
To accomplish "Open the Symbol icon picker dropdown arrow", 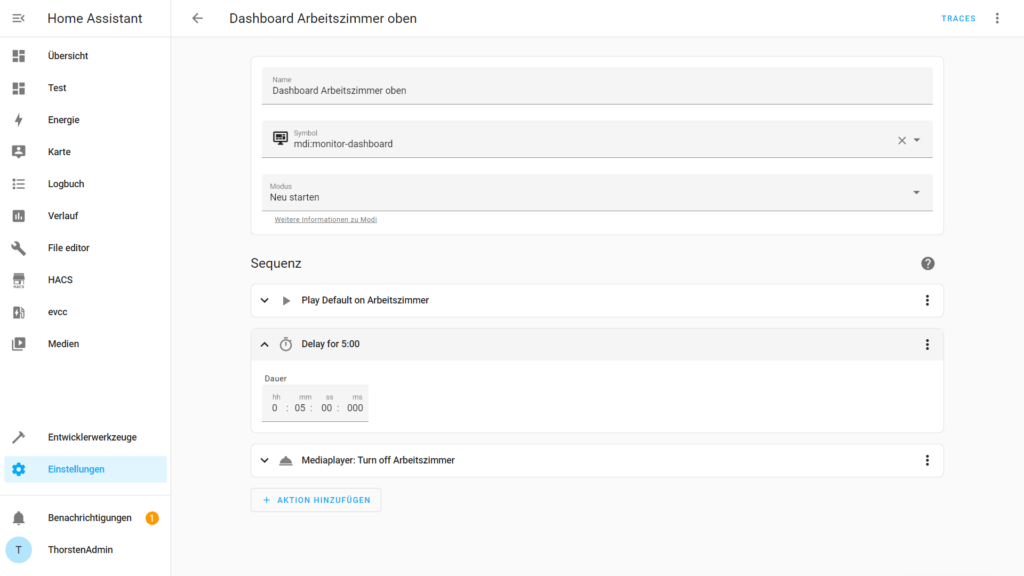I will click(x=917, y=140).
